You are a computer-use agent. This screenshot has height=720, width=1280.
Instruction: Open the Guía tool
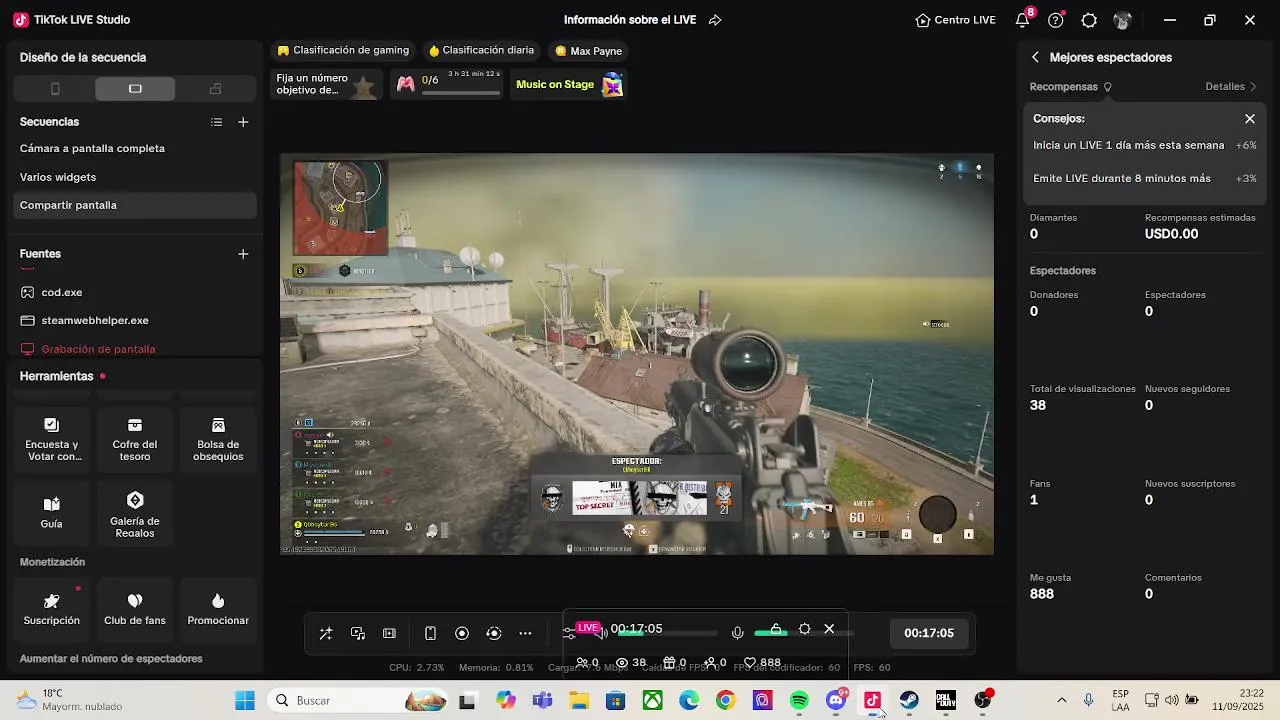(52, 513)
